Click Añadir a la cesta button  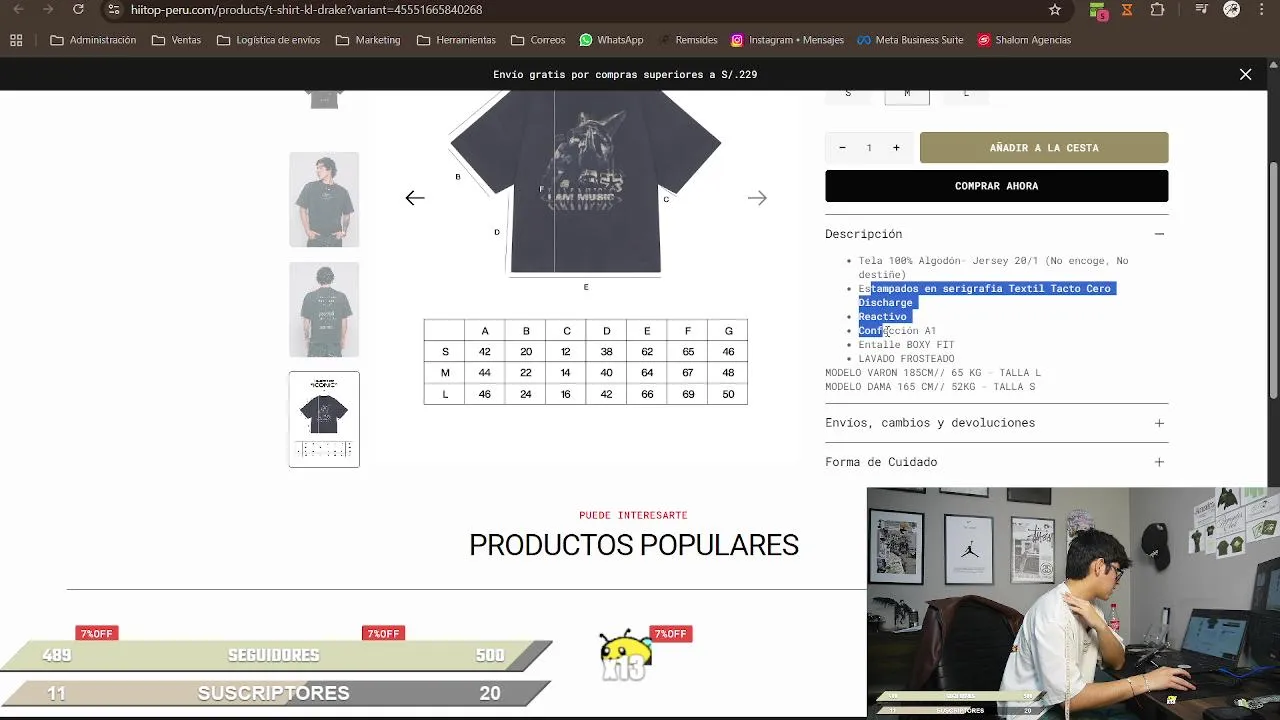(x=1044, y=148)
